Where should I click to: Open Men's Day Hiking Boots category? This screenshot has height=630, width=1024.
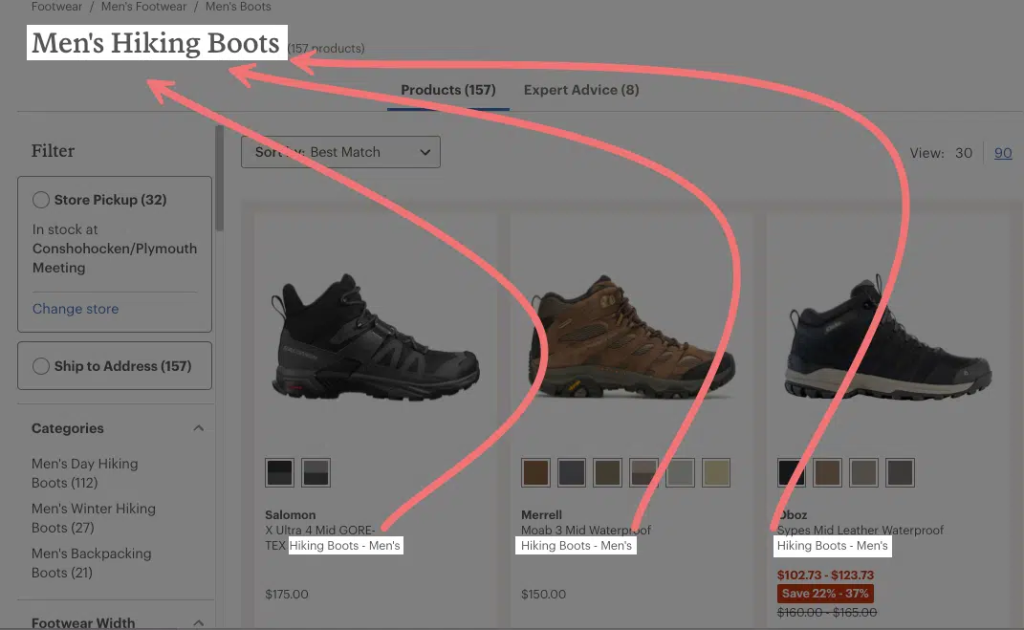point(84,473)
